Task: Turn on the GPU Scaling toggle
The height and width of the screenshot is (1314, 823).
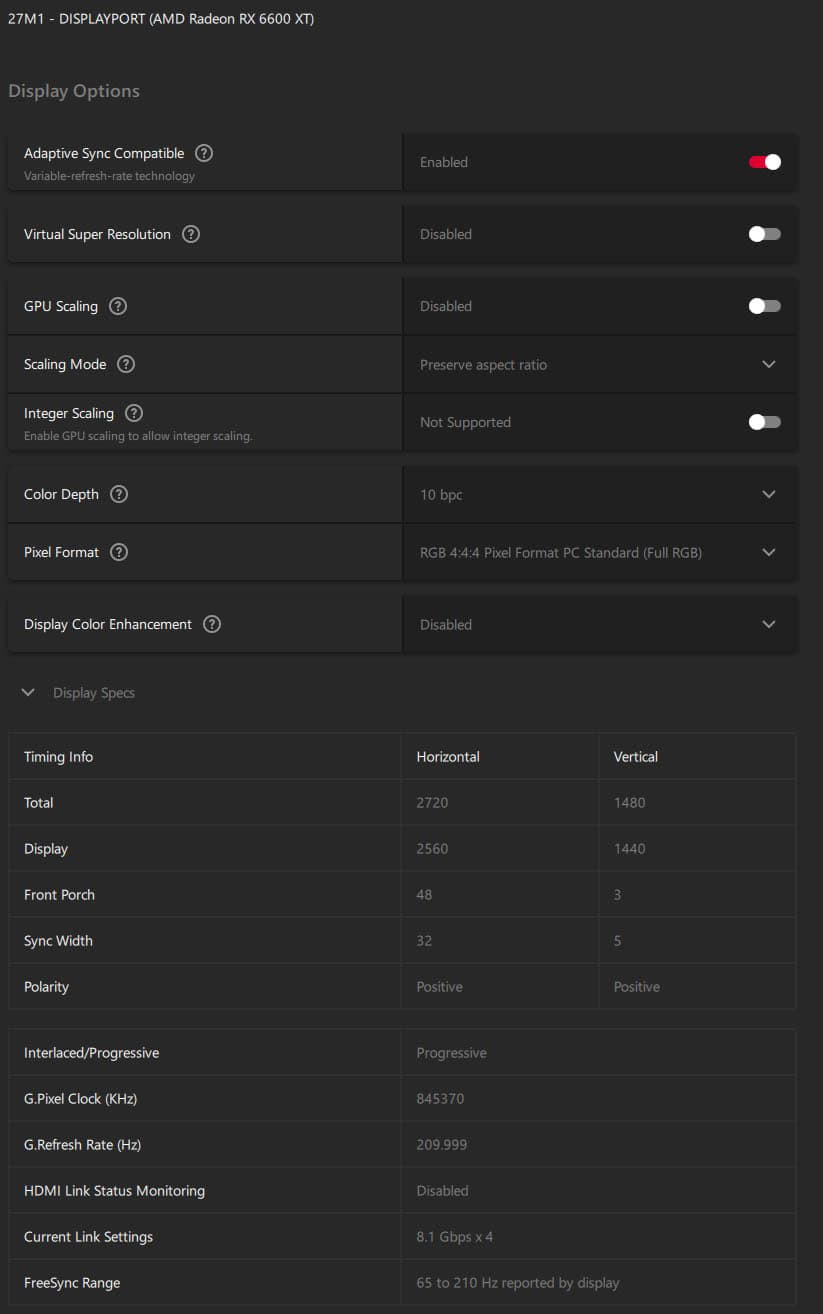Action: pos(764,306)
